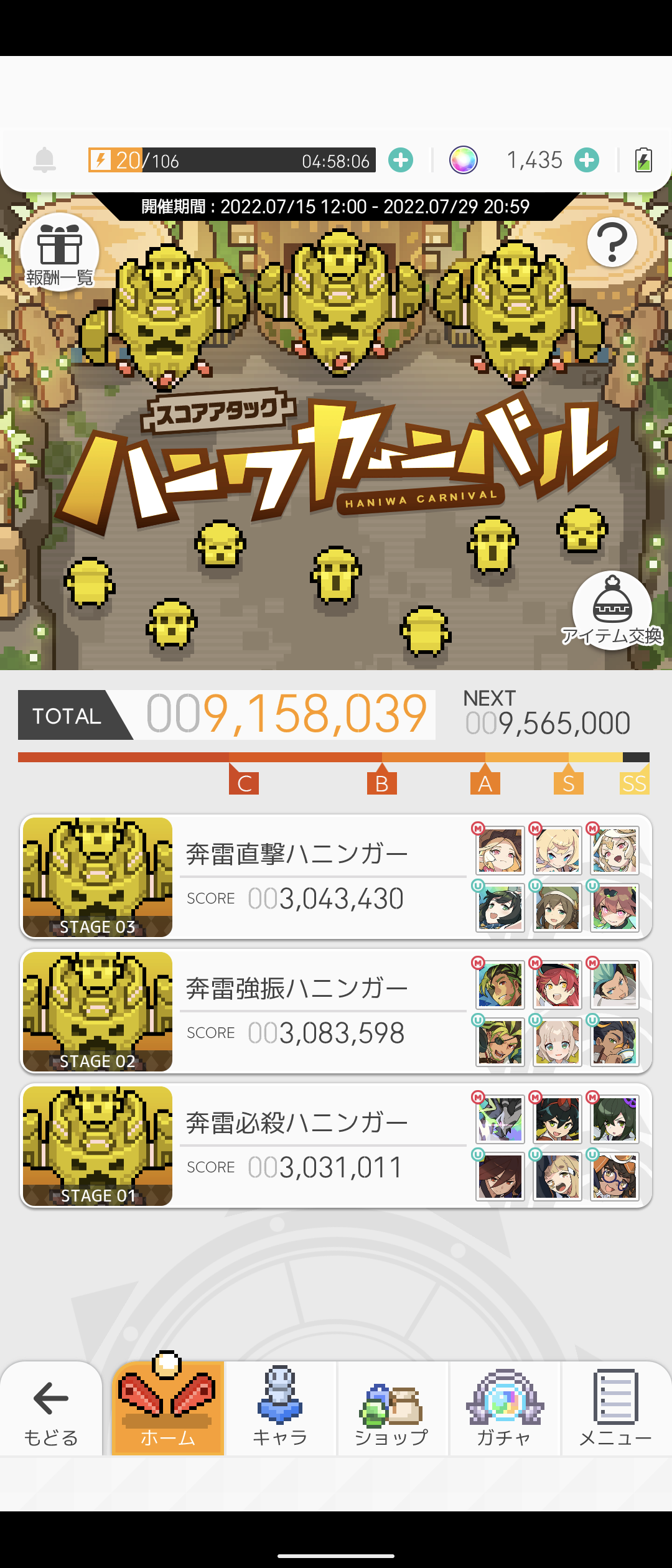Add stamina with the plus beside the timer
The image size is (672, 1568).
point(401,160)
